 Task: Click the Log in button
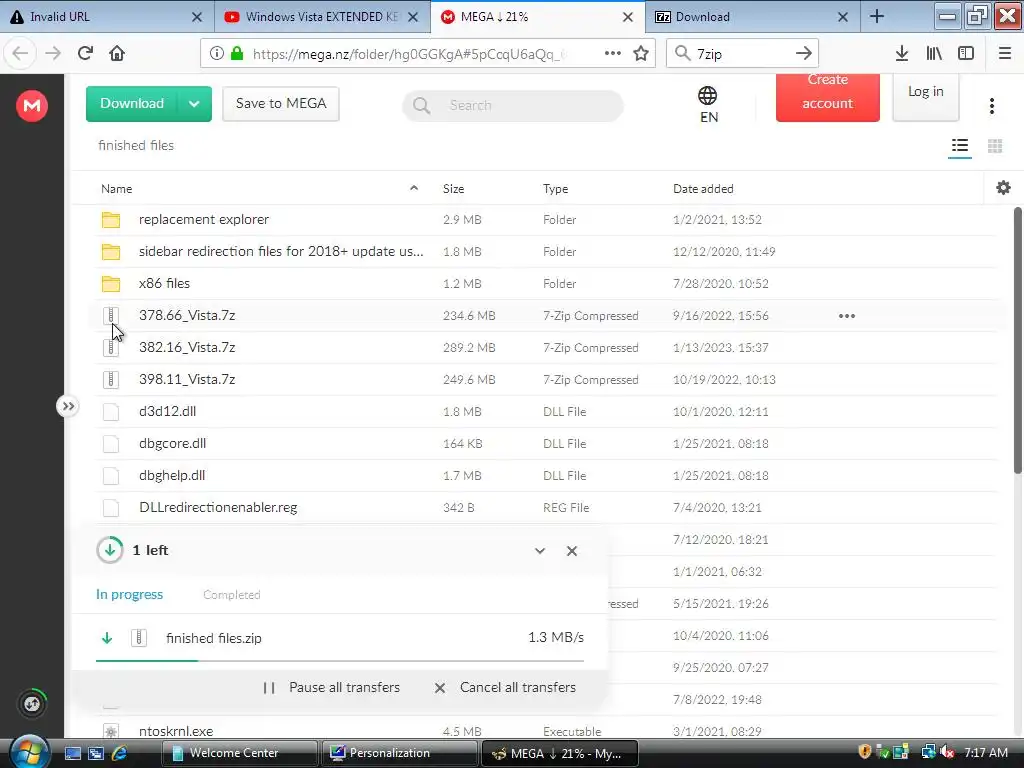(x=925, y=97)
